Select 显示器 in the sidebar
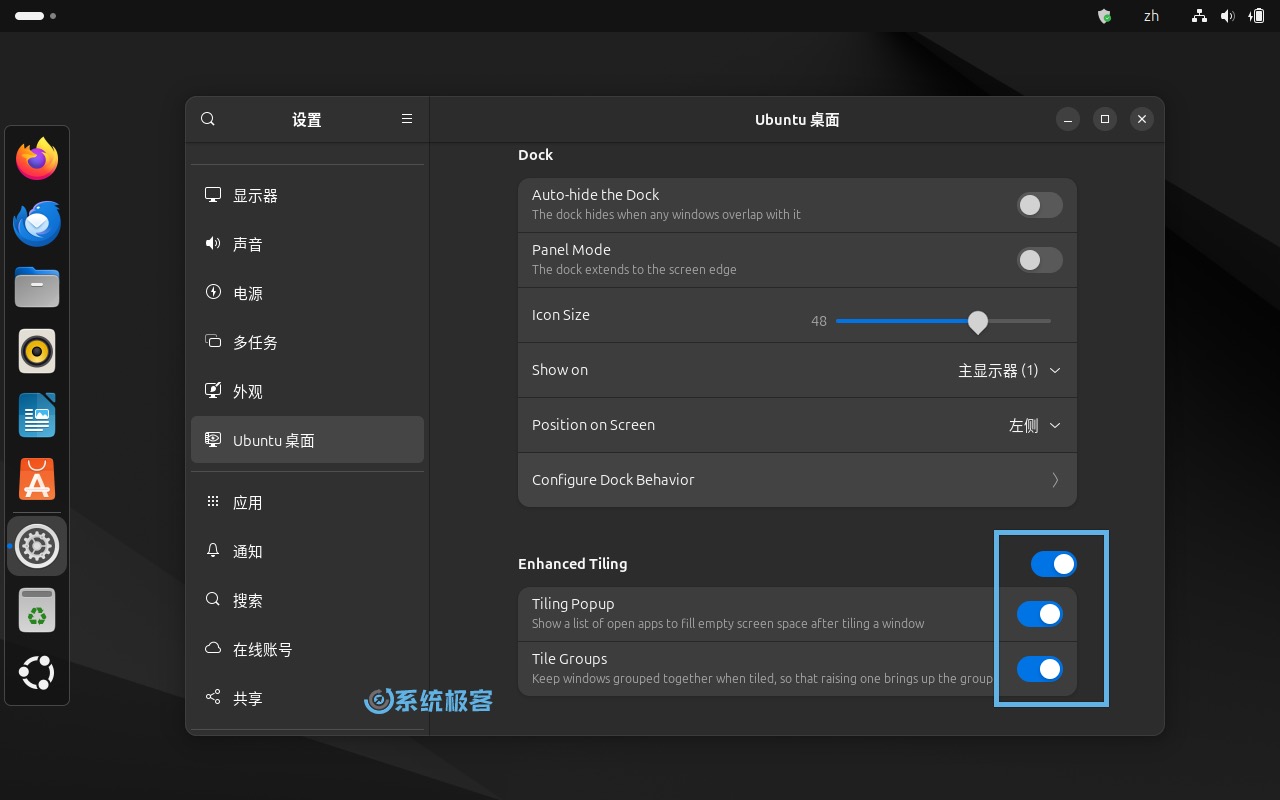 pyautogui.click(x=307, y=195)
